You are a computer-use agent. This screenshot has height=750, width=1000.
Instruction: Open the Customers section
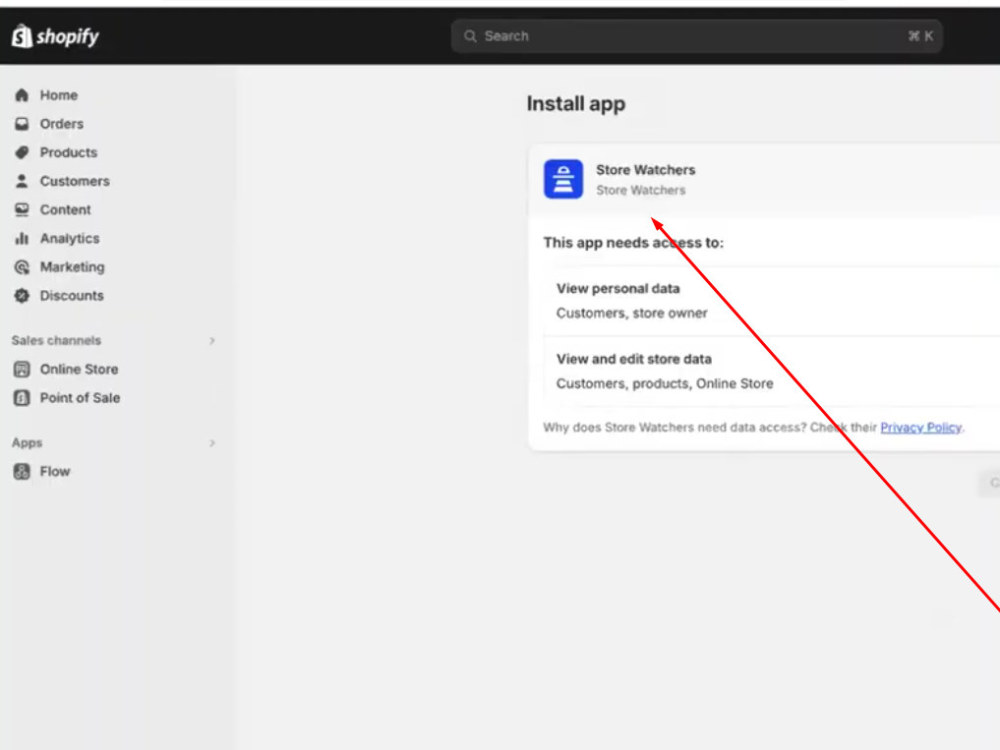coord(75,181)
